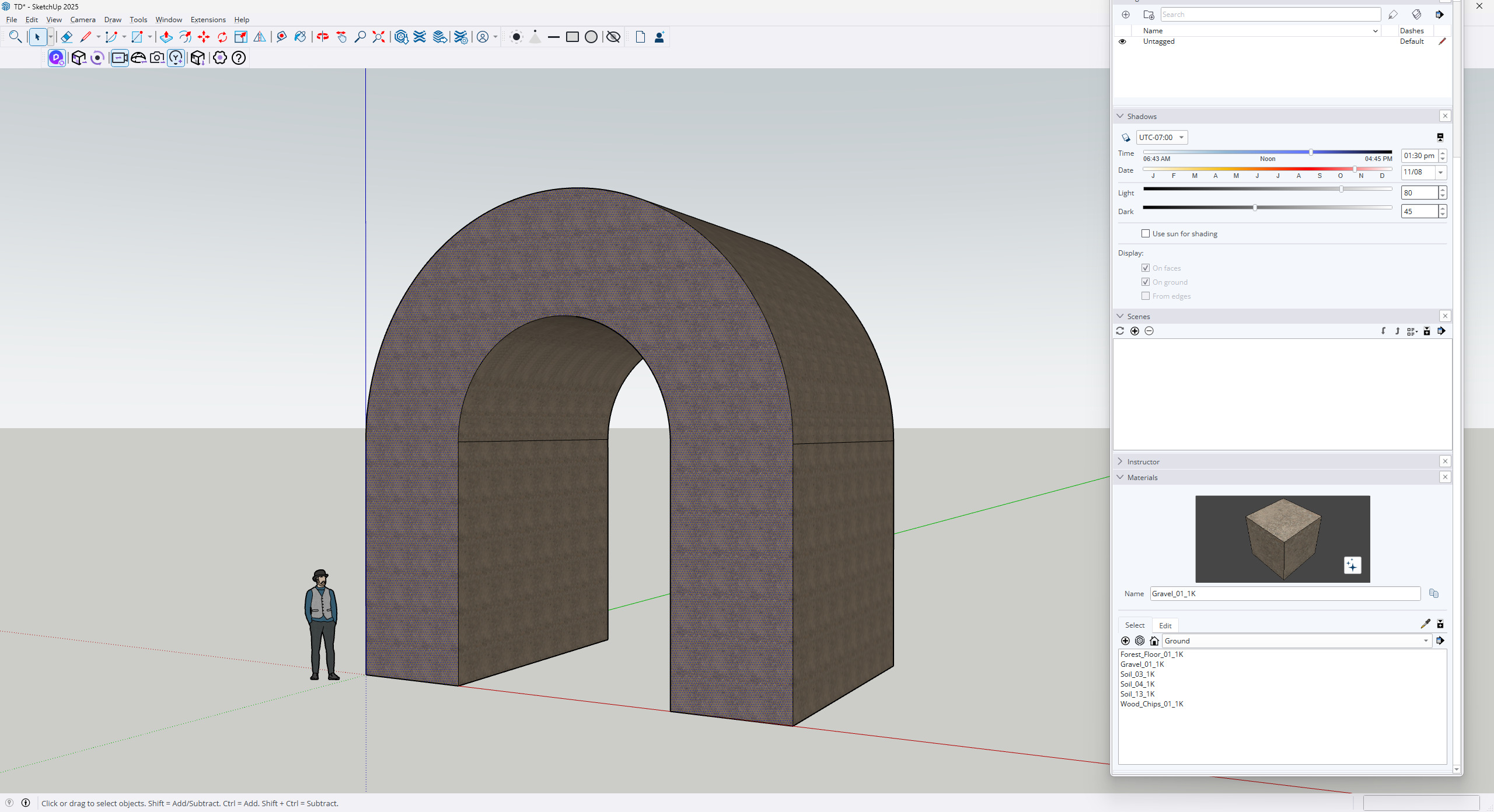This screenshot has width=1494, height=812.
Task: Choose the Move tool
Action: pyautogui.click(x=204, y=37)
